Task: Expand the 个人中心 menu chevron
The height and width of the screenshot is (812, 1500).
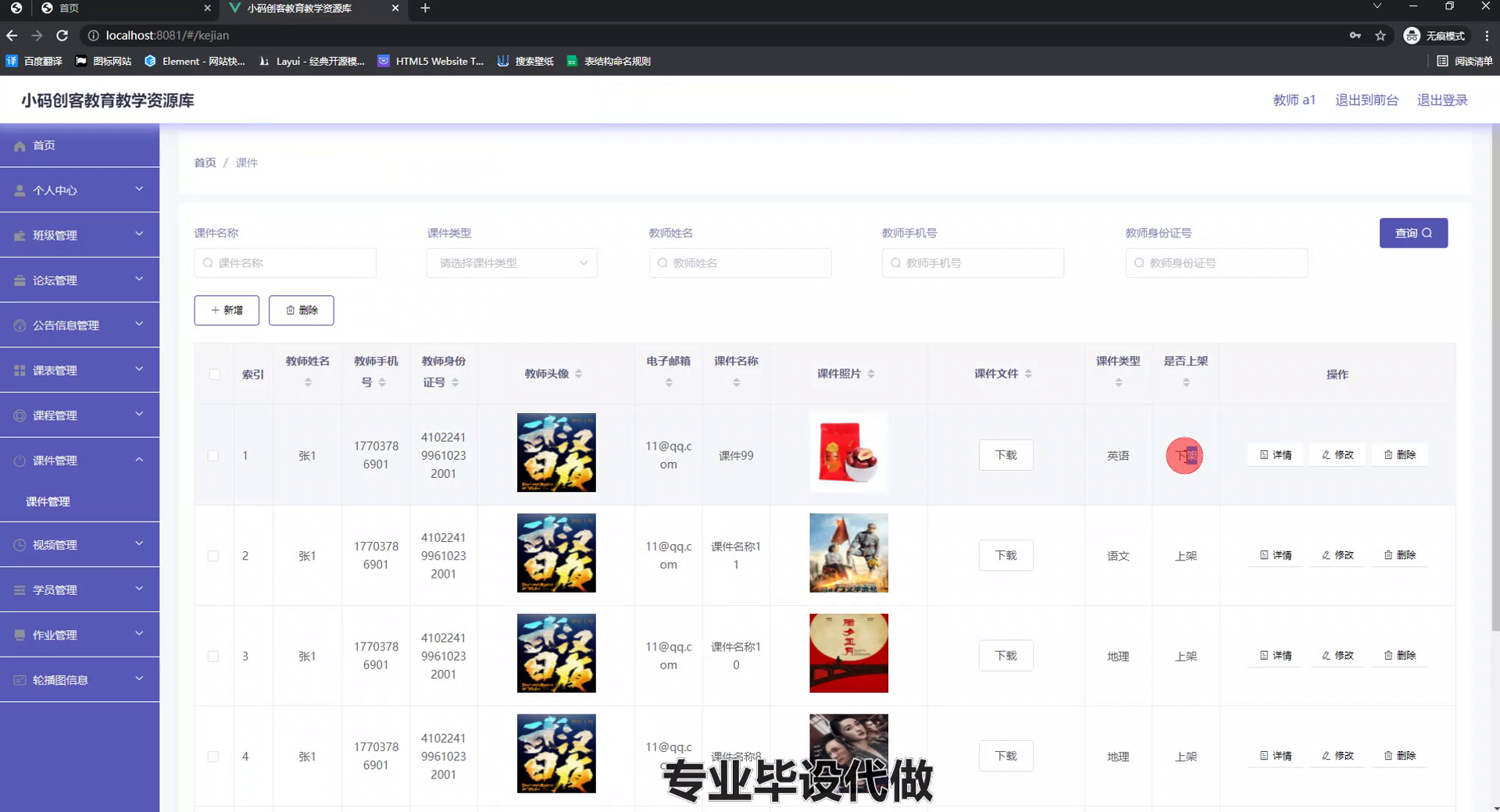Action: click(139, 189)
